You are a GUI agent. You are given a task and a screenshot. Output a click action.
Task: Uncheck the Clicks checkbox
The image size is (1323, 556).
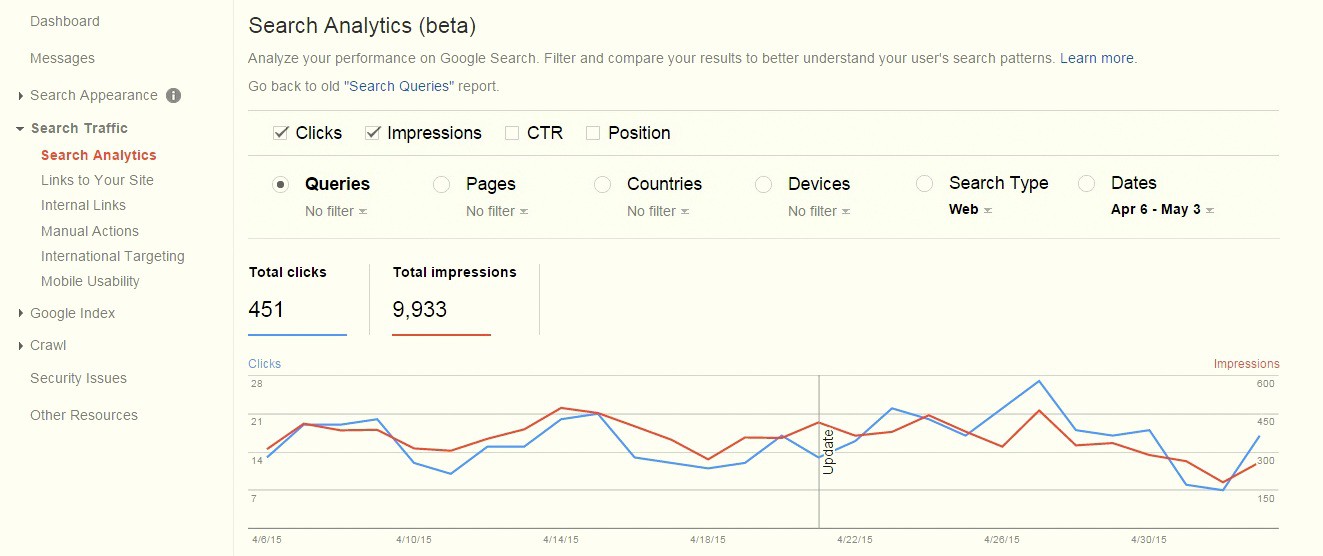pos(281,133)
